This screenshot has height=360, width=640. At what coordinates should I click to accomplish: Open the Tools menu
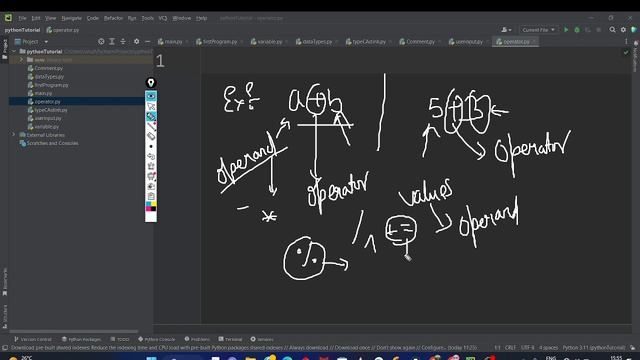147,18
